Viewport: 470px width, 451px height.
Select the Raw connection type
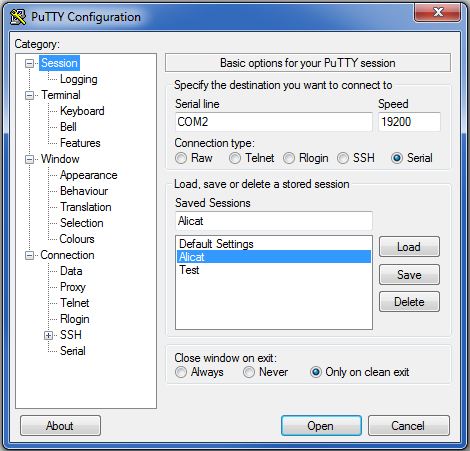point(181,158)
